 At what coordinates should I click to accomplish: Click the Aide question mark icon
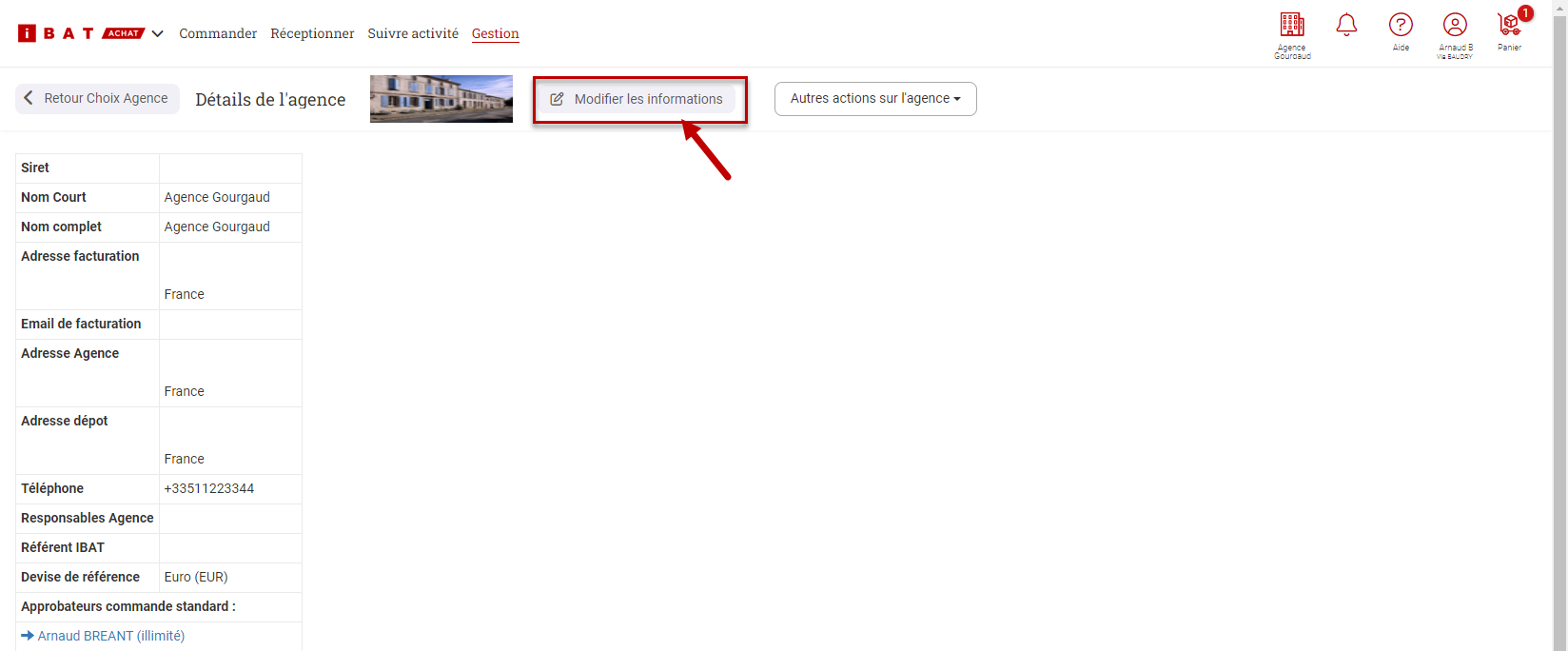click(1401, 25)
